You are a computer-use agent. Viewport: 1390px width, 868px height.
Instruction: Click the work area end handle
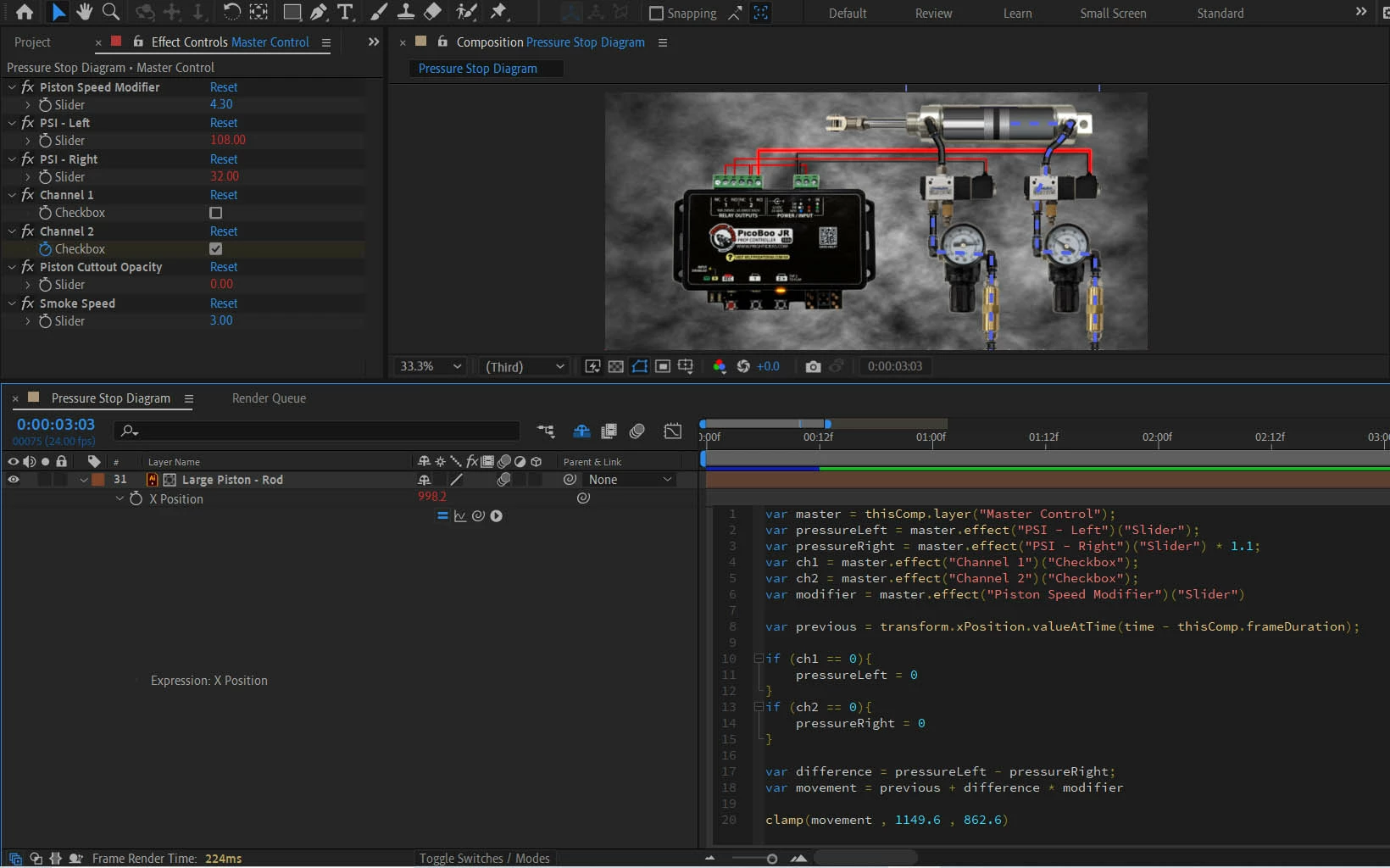click(828, 423)
